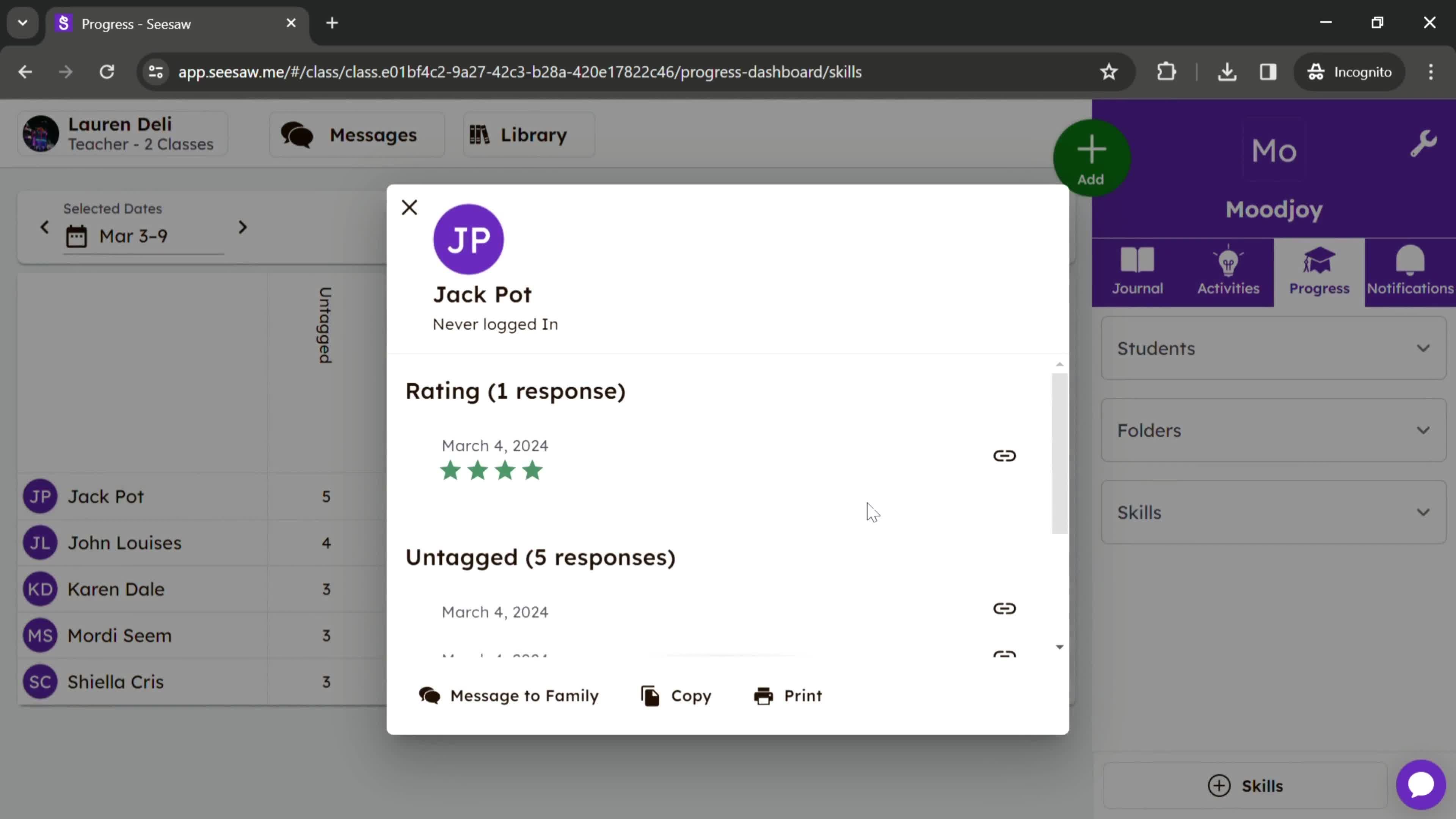This screenshot has width=1456, height=819.
Task: Click the JP avatar in the dialog
Action: tap(468, 239)
